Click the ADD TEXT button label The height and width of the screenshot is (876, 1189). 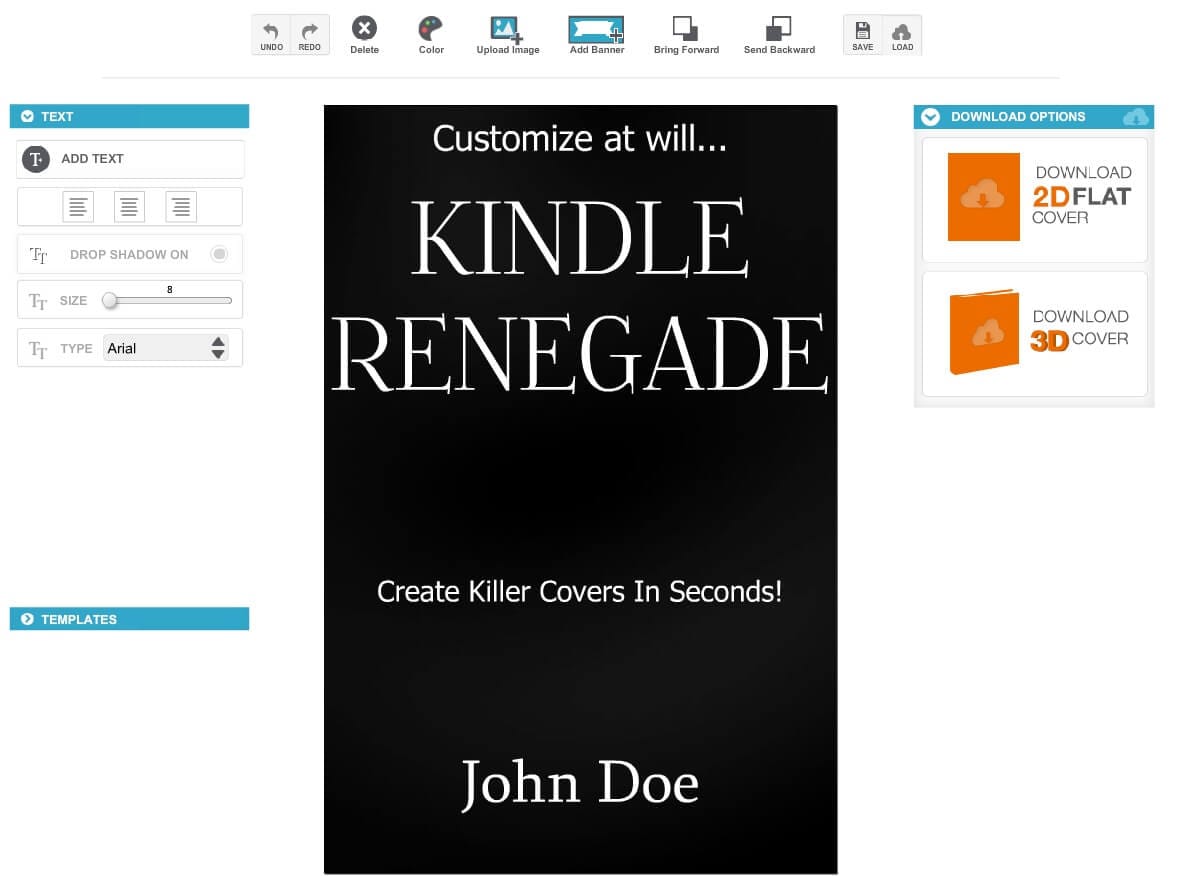click(x=93, y=159)
